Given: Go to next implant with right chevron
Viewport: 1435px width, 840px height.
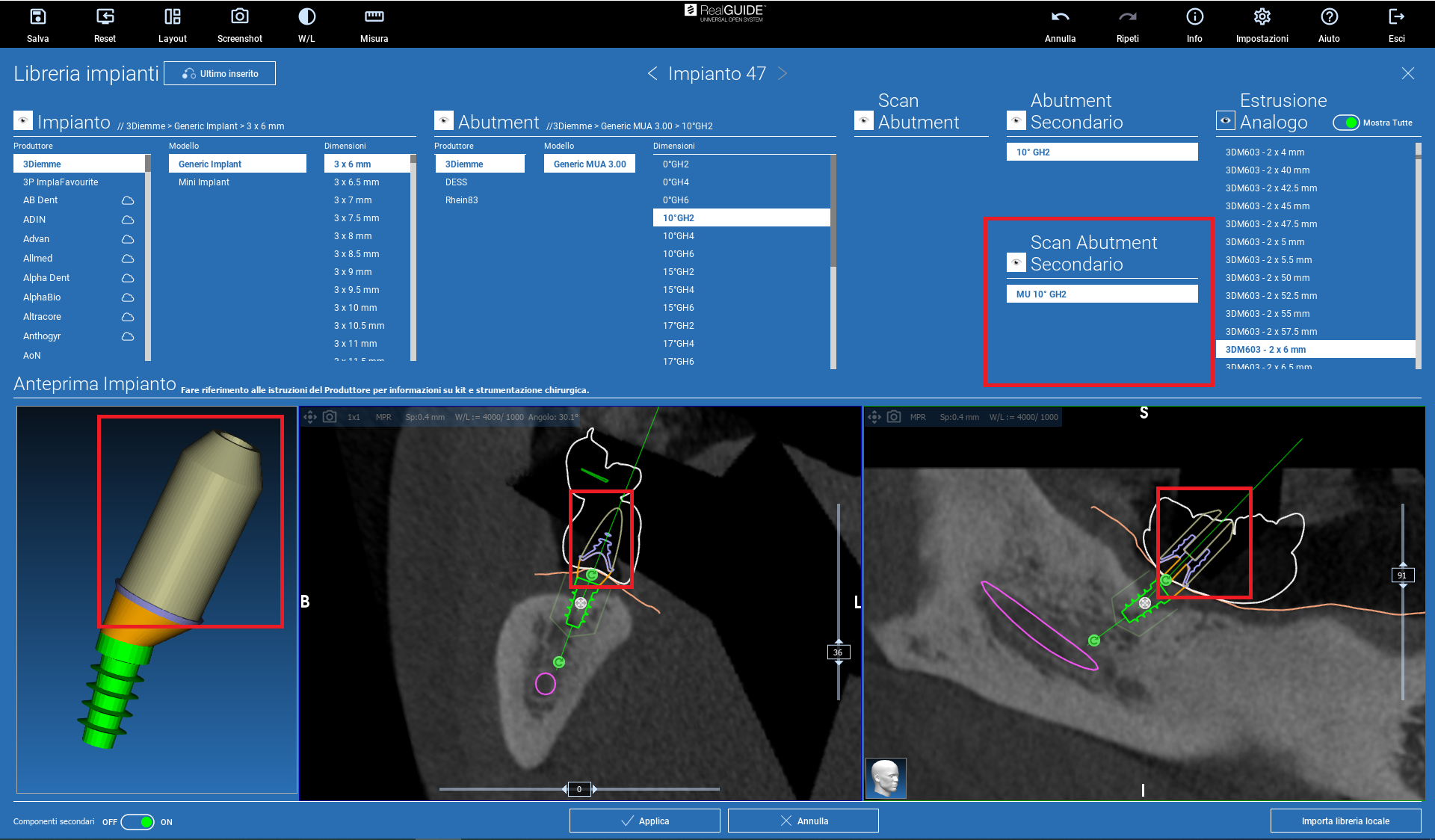Looking at the screenshot, I should click(783, 73).
